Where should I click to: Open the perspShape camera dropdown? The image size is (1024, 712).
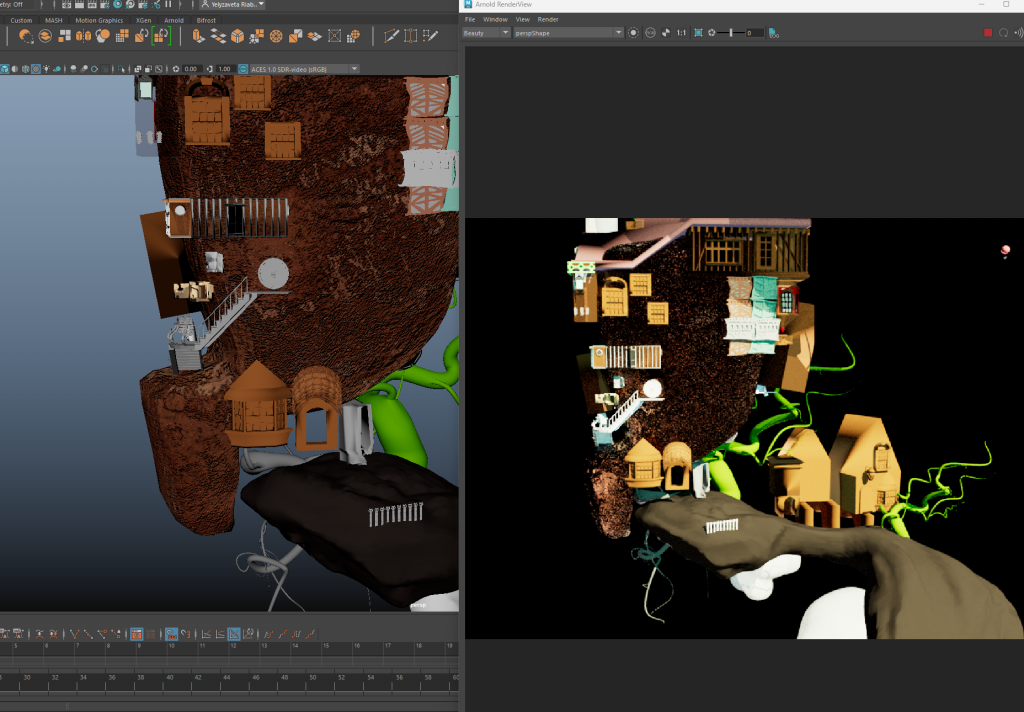[x=568, y=33]
